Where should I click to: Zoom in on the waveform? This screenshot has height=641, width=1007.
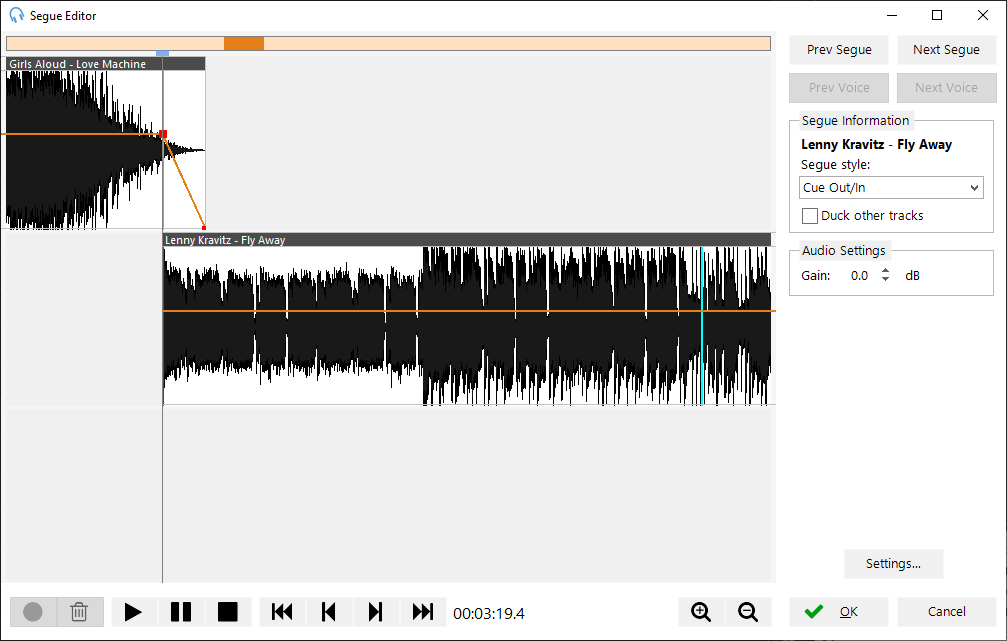701,612
